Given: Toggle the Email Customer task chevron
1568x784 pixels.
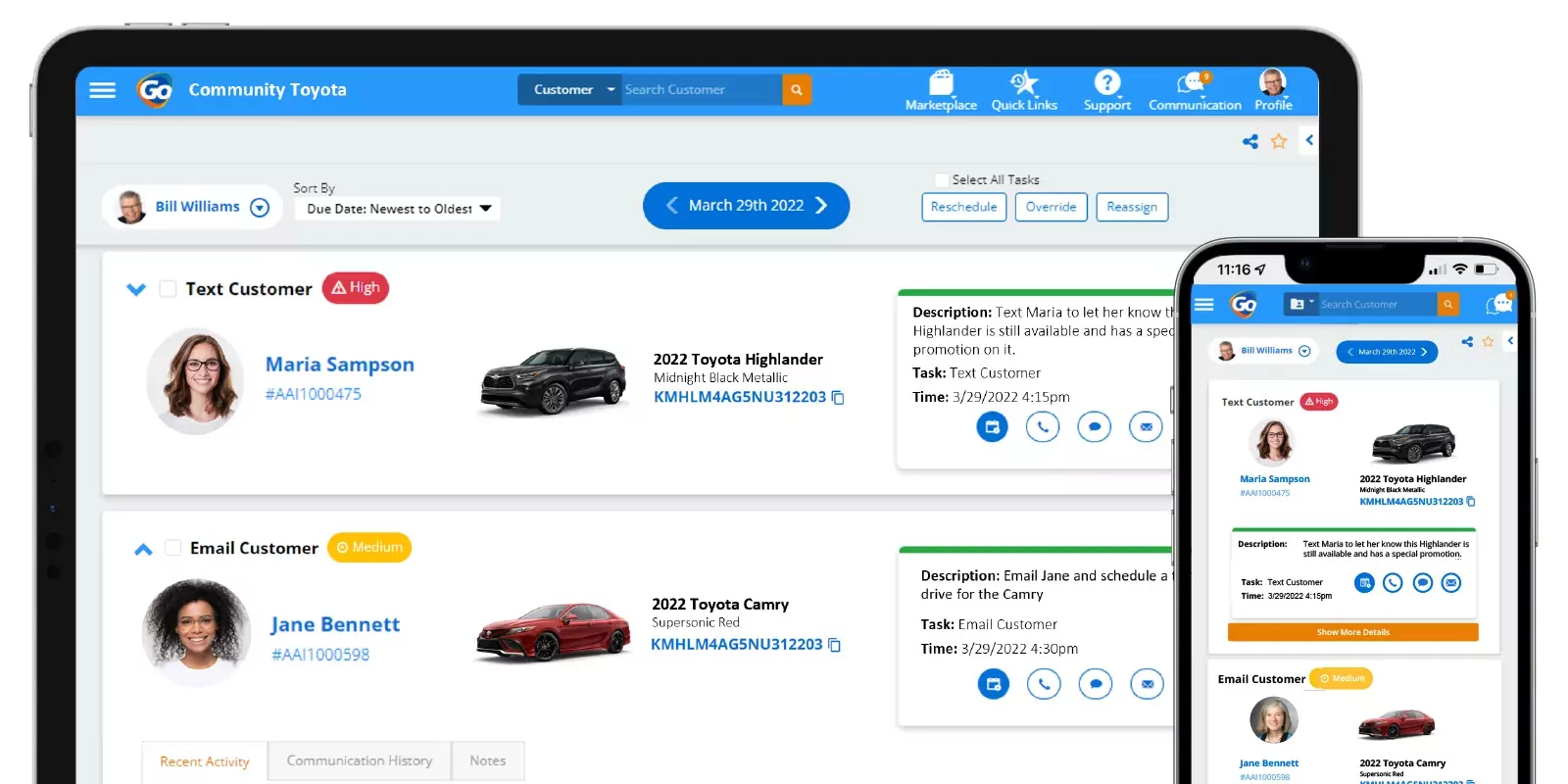Looking at the screenshot, I should (143, 550).
